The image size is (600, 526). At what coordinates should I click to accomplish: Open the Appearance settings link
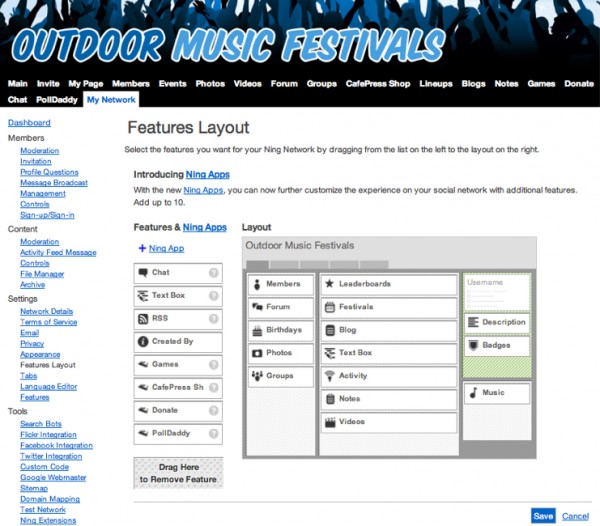pos(40,354)
